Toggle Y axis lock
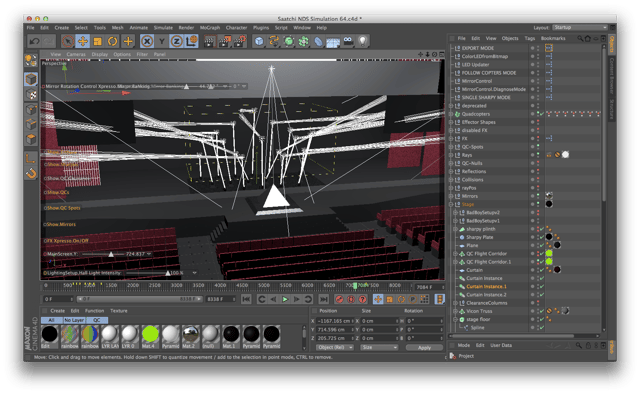 [x=162, y=41]
